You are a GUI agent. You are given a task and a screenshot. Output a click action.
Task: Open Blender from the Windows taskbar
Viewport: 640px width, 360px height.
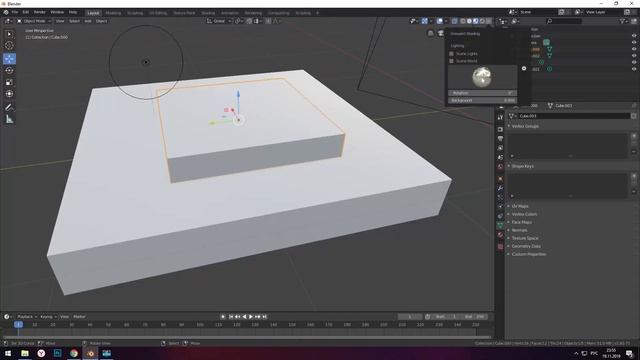(90, 353)
